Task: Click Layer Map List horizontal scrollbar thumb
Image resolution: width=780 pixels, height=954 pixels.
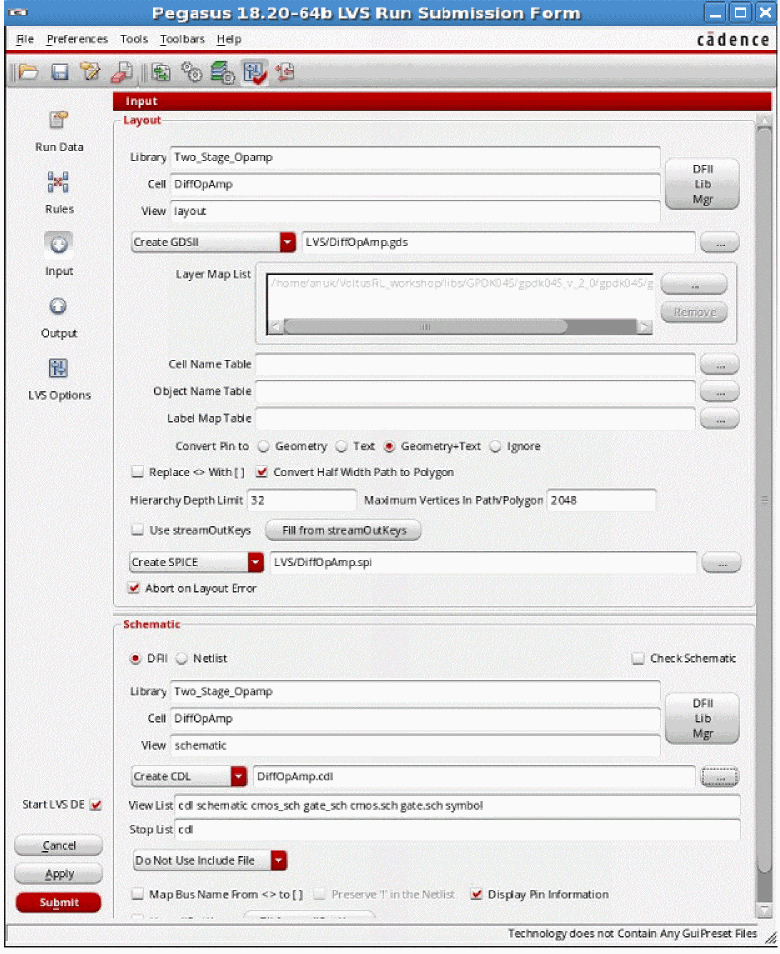Action: 425,327
